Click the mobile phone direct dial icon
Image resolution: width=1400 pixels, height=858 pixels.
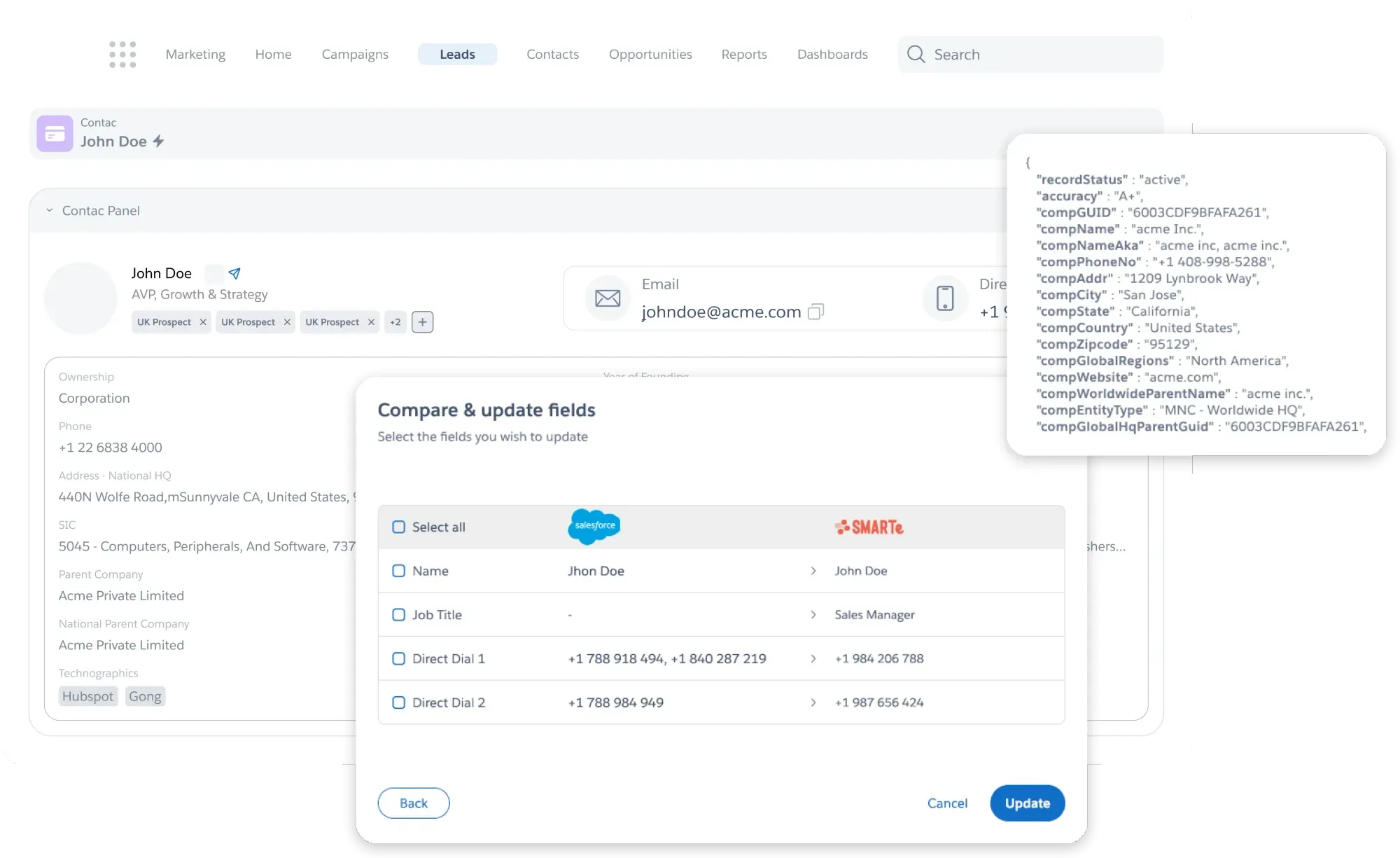pyautogui.click(x=945, y=298)
